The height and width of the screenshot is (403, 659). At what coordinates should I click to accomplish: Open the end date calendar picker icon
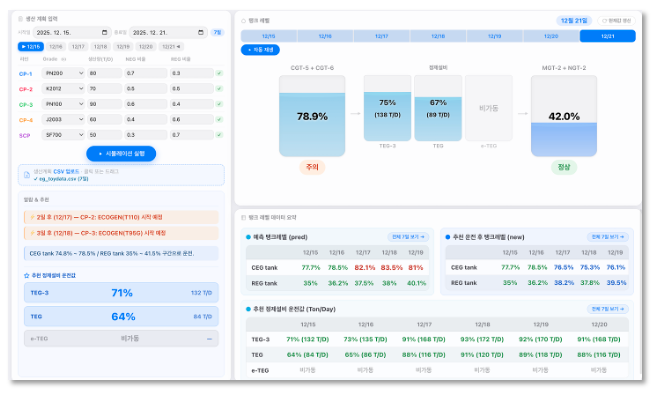tap(201, 32)
